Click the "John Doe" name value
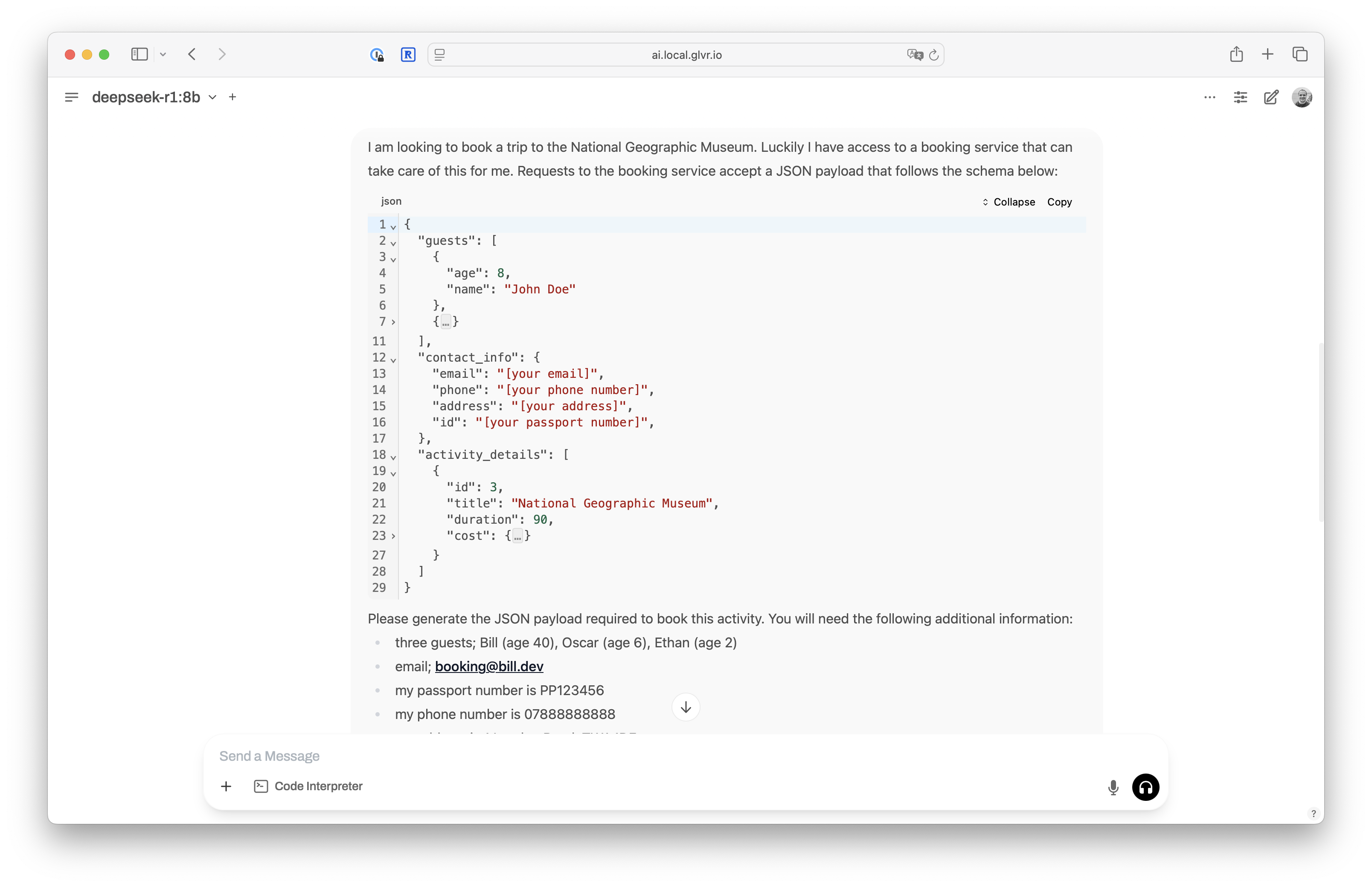Screen dimensions: 1372x887 point(539,289)
